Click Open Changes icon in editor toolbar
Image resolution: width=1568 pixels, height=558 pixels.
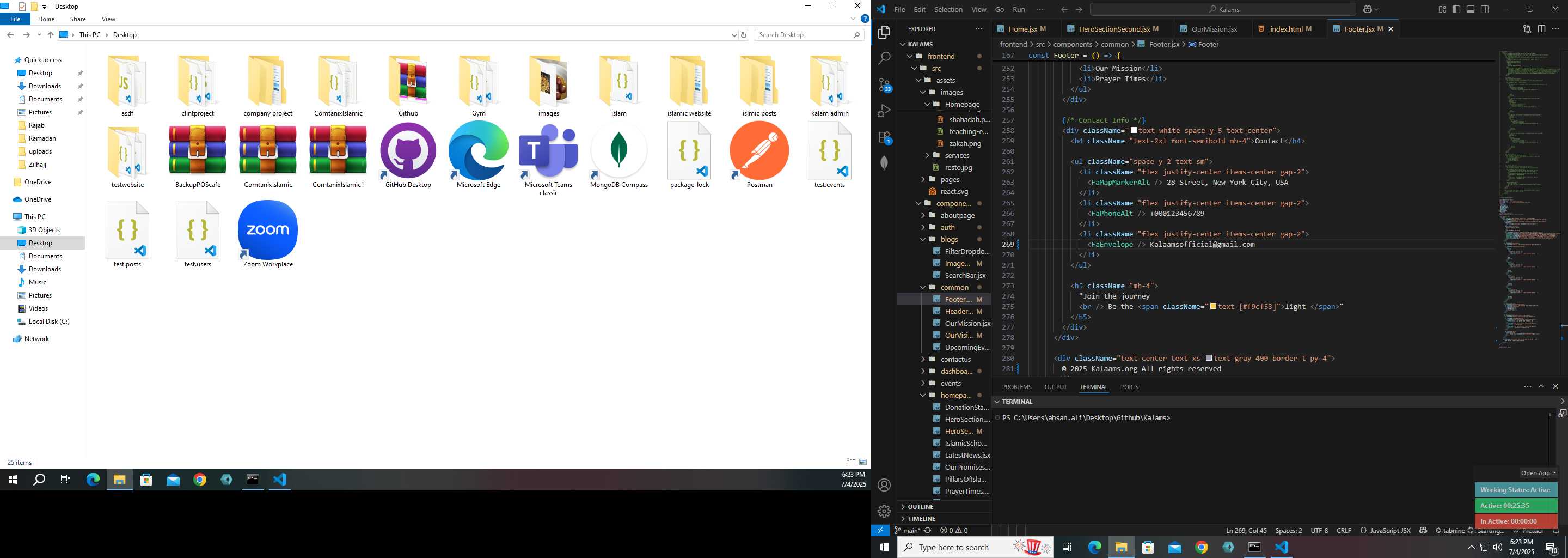[x=1527, y=29]
